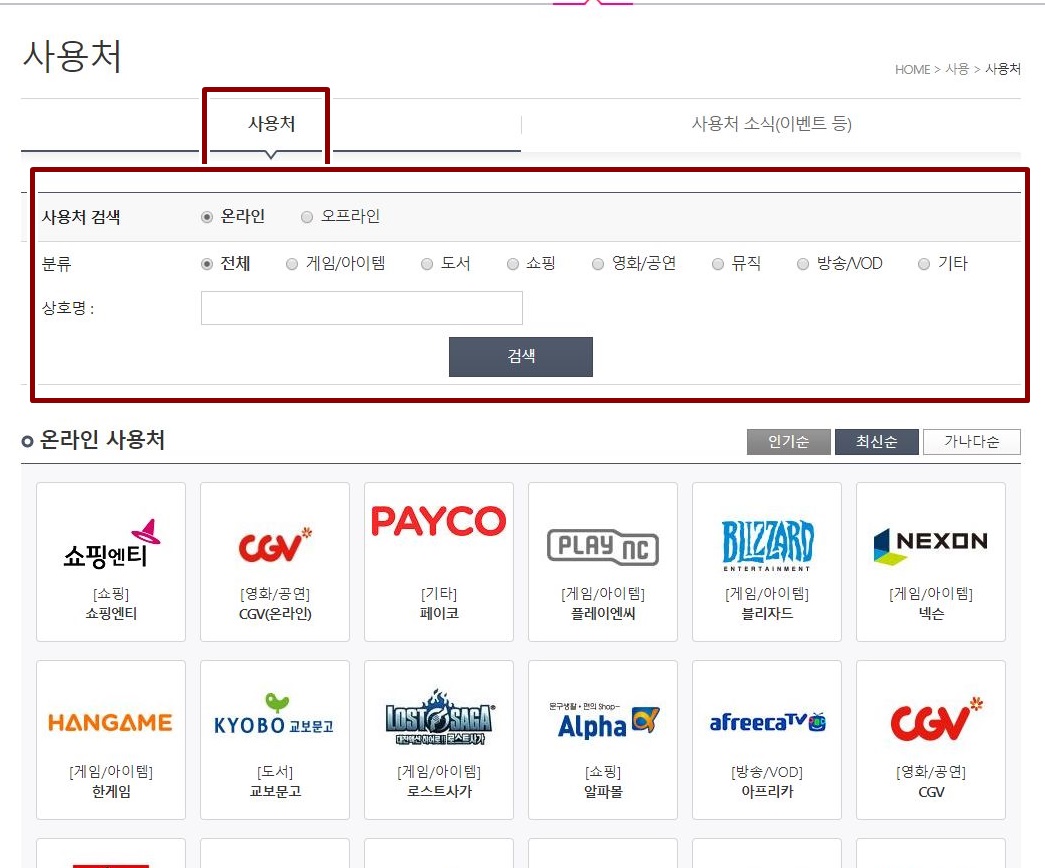
Task: Open the 아프리카 store name
Action: point(767,791)
